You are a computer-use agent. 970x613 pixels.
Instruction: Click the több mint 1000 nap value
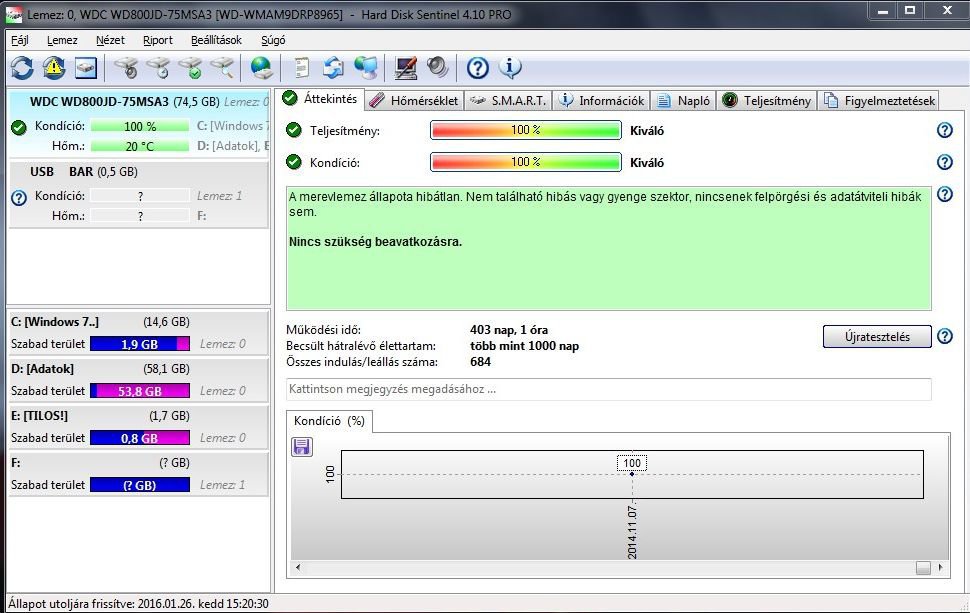tap(525, 346)
